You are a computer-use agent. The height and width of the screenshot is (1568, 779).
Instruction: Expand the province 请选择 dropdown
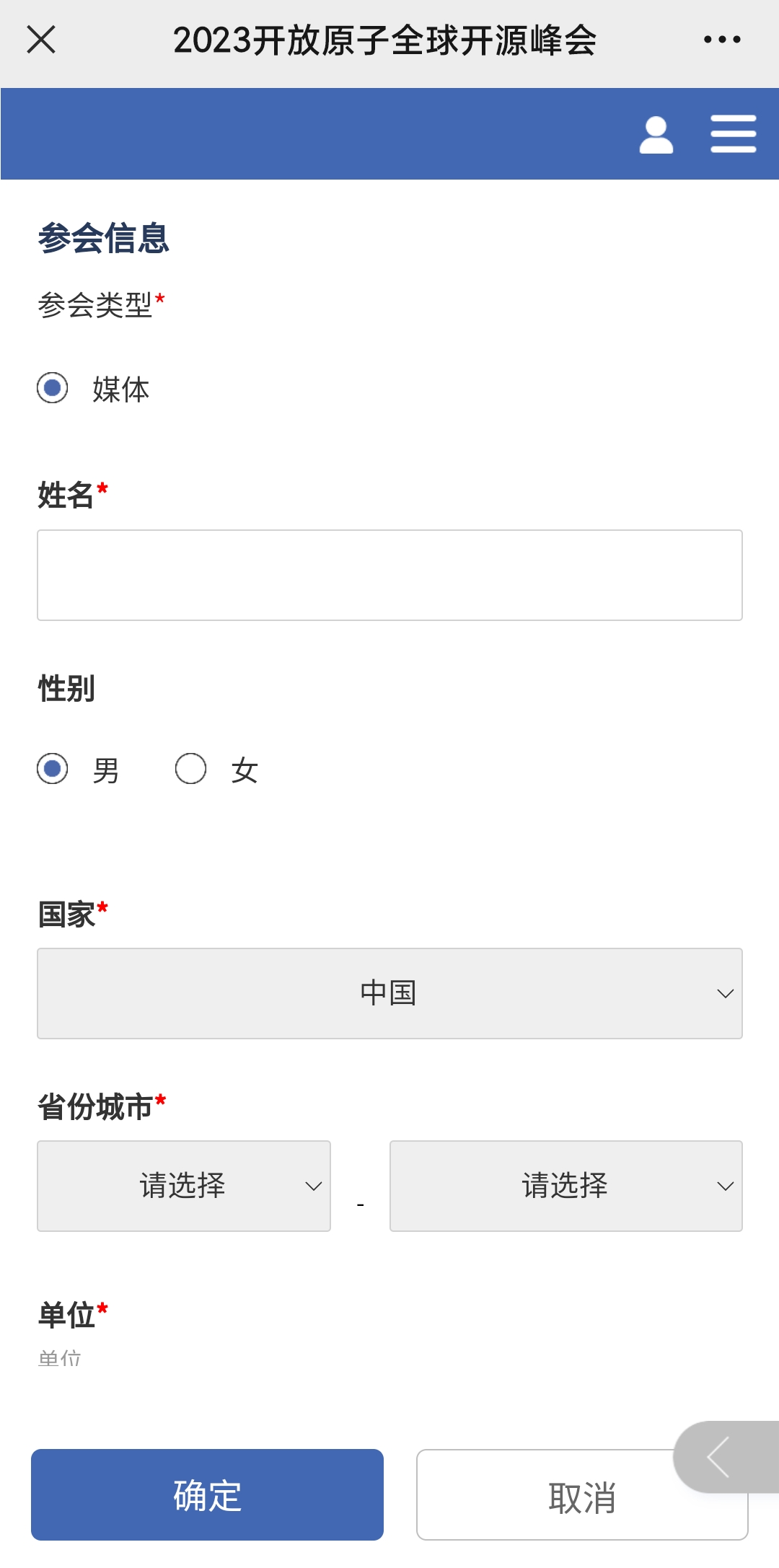184,1186
